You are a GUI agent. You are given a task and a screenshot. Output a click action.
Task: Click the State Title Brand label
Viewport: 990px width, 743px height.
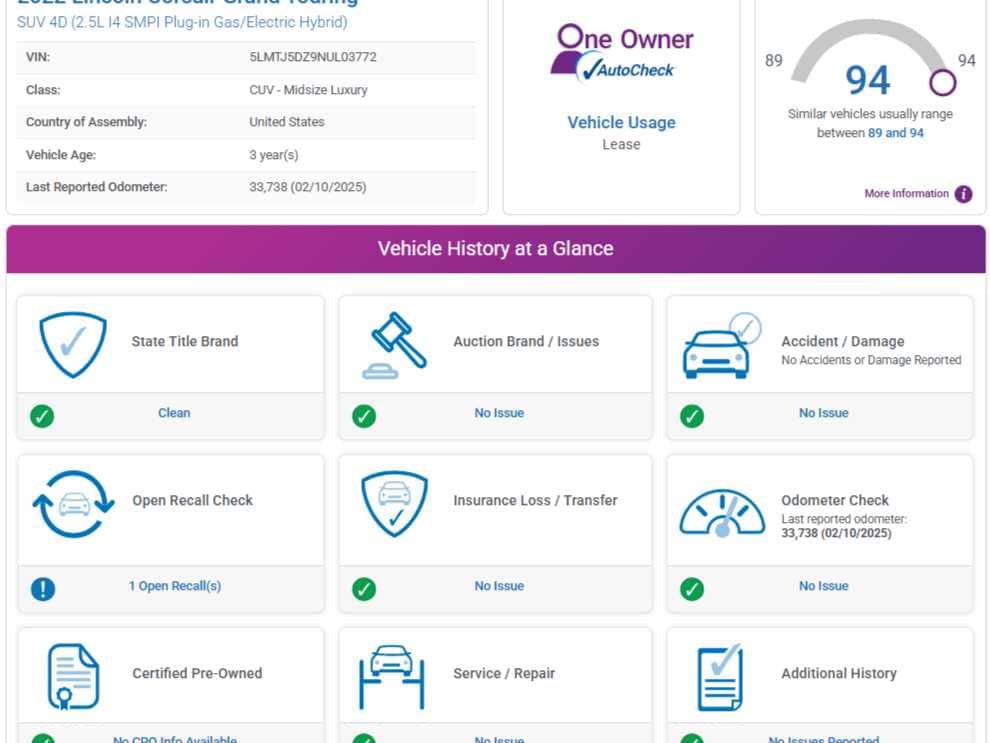tap(185, 342)
